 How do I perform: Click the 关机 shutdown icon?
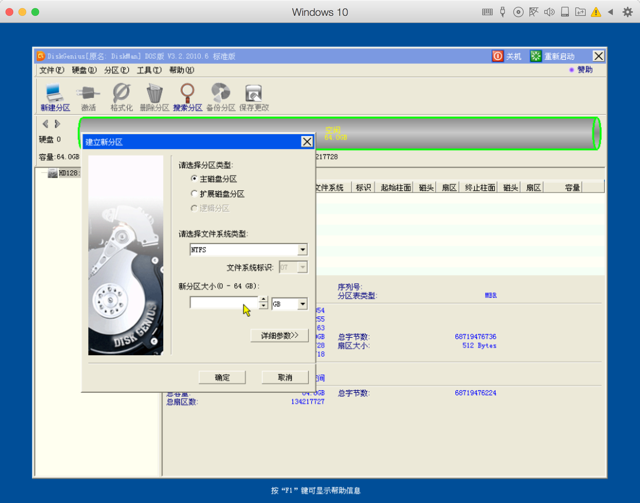(x=498, y=56)
